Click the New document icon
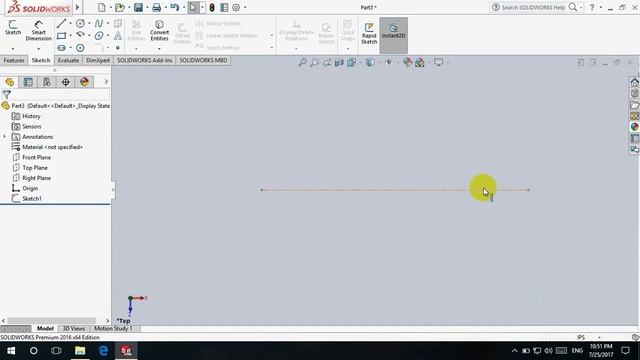The image size is (640, 360). coord(102,7)
